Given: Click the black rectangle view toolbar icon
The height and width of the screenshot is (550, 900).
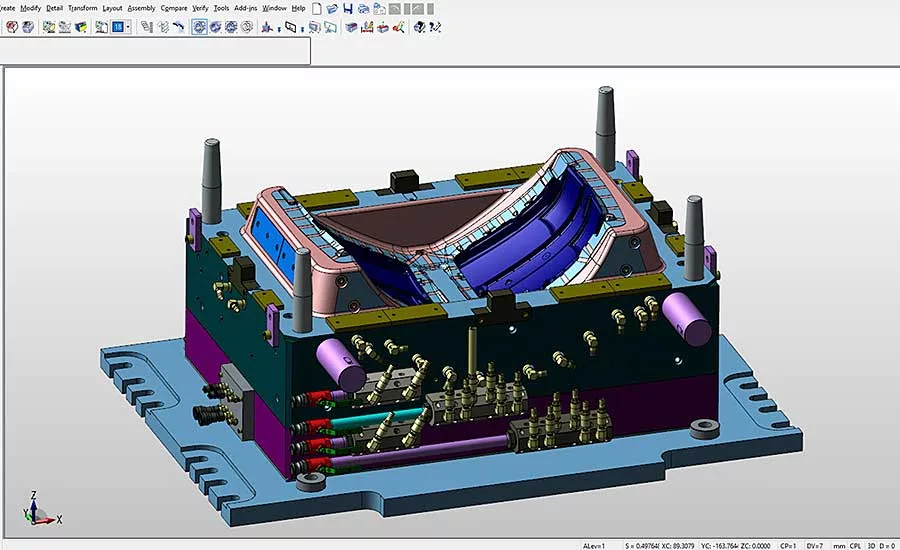Looking at the screenshot, I should click(x=291, y=27).
